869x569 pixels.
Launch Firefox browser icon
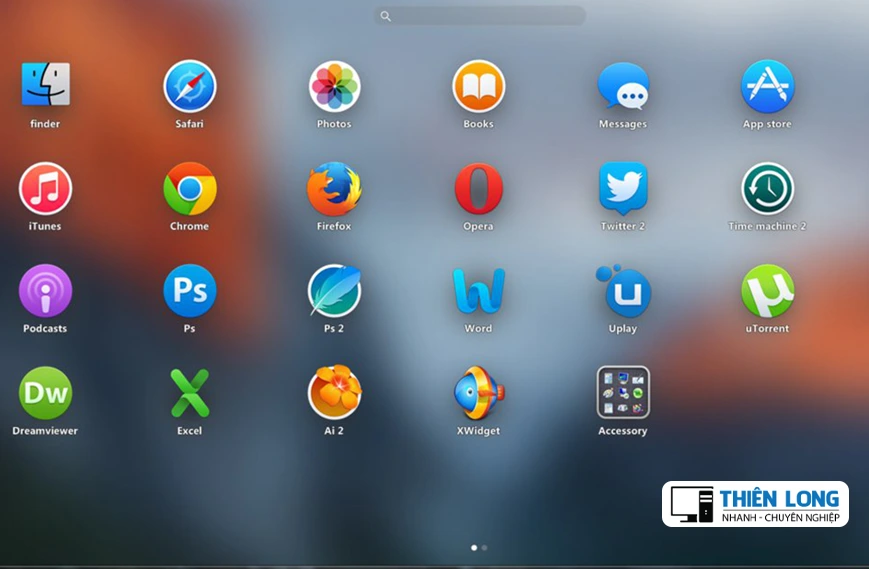[334, 188]
